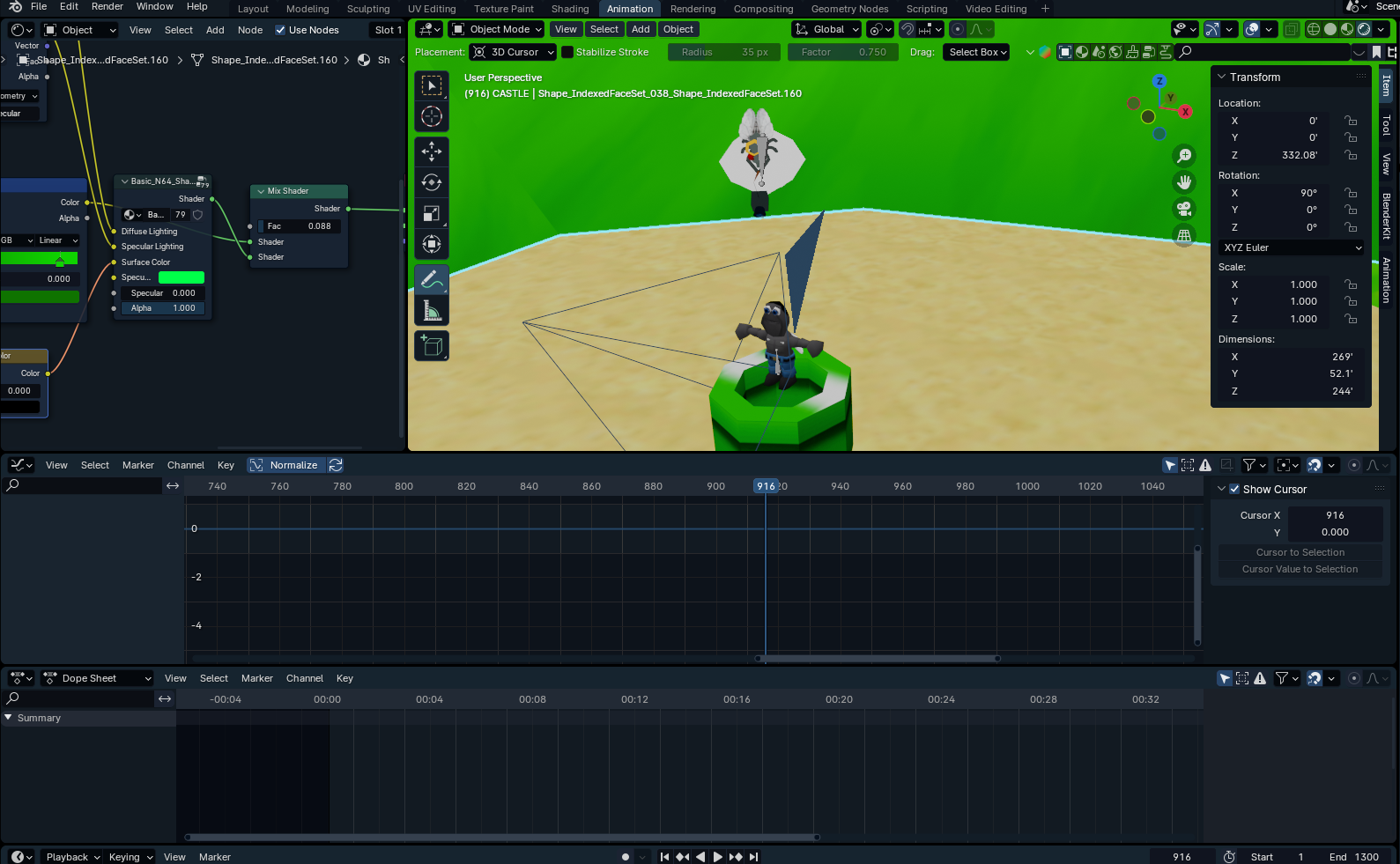Screen dimensions: 1400x864
Task: Click the Cursor to Selection button
Action: (1300, 552)
